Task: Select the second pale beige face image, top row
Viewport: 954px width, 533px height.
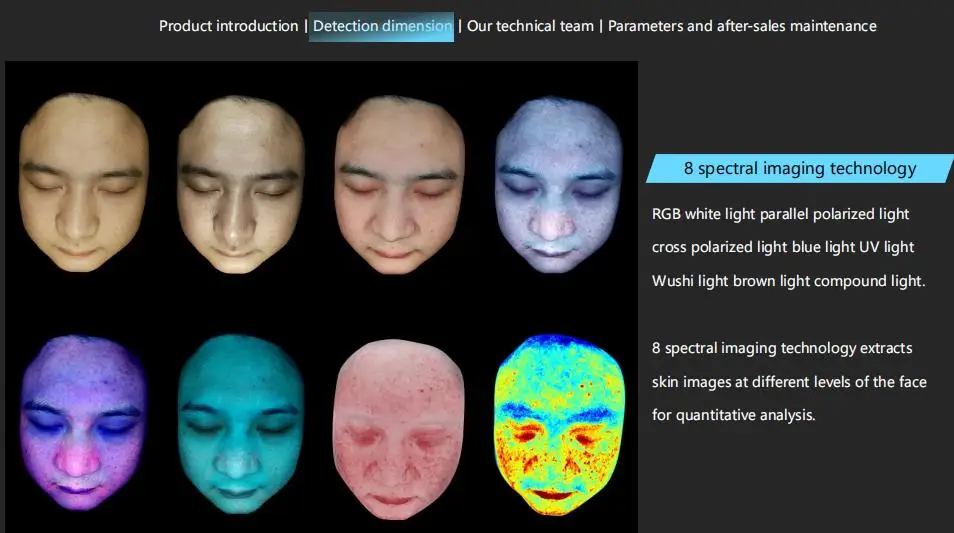Action: point(240,185)
